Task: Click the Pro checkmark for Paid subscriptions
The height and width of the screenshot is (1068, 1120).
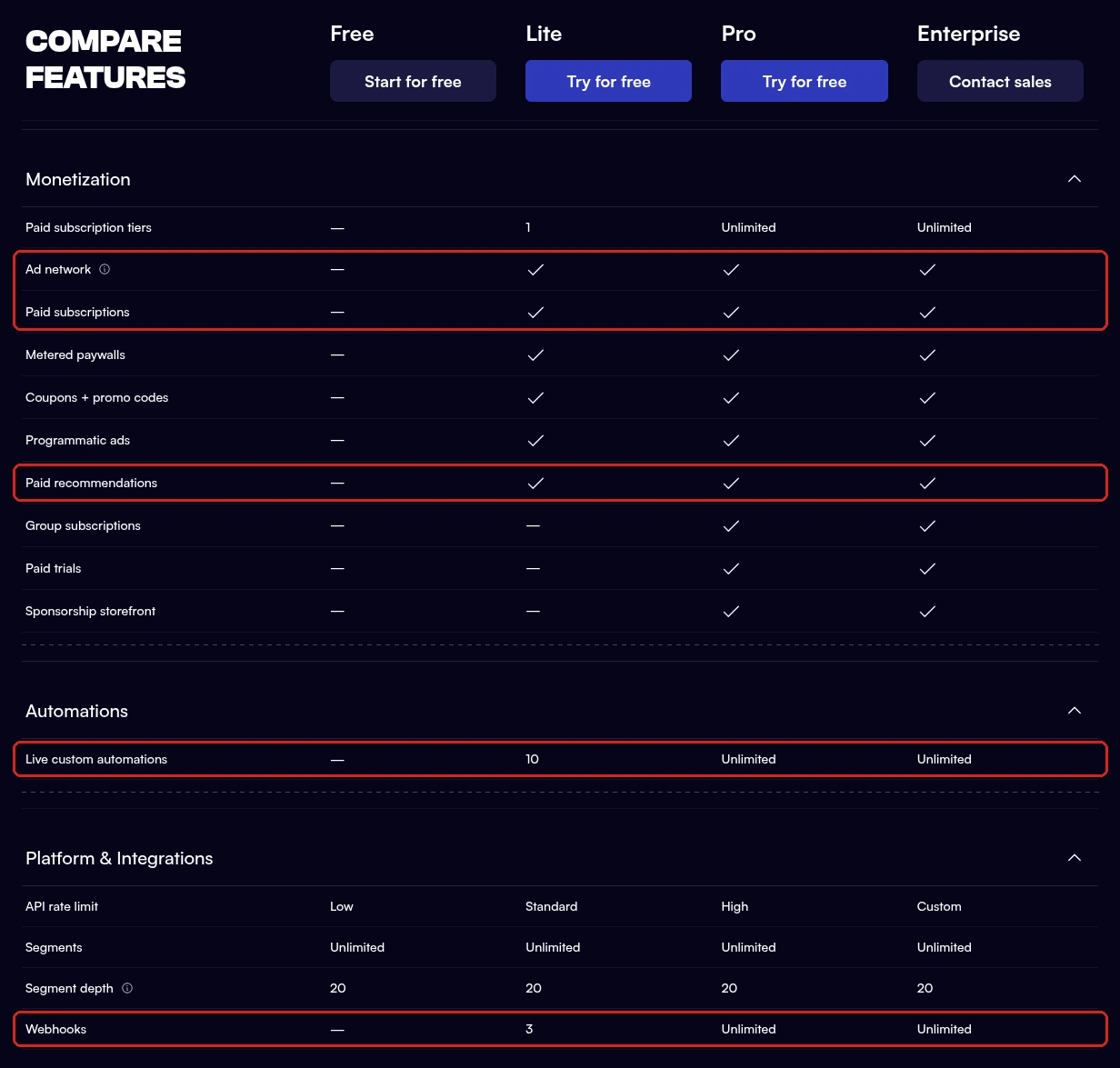Action: click(731, 313)
